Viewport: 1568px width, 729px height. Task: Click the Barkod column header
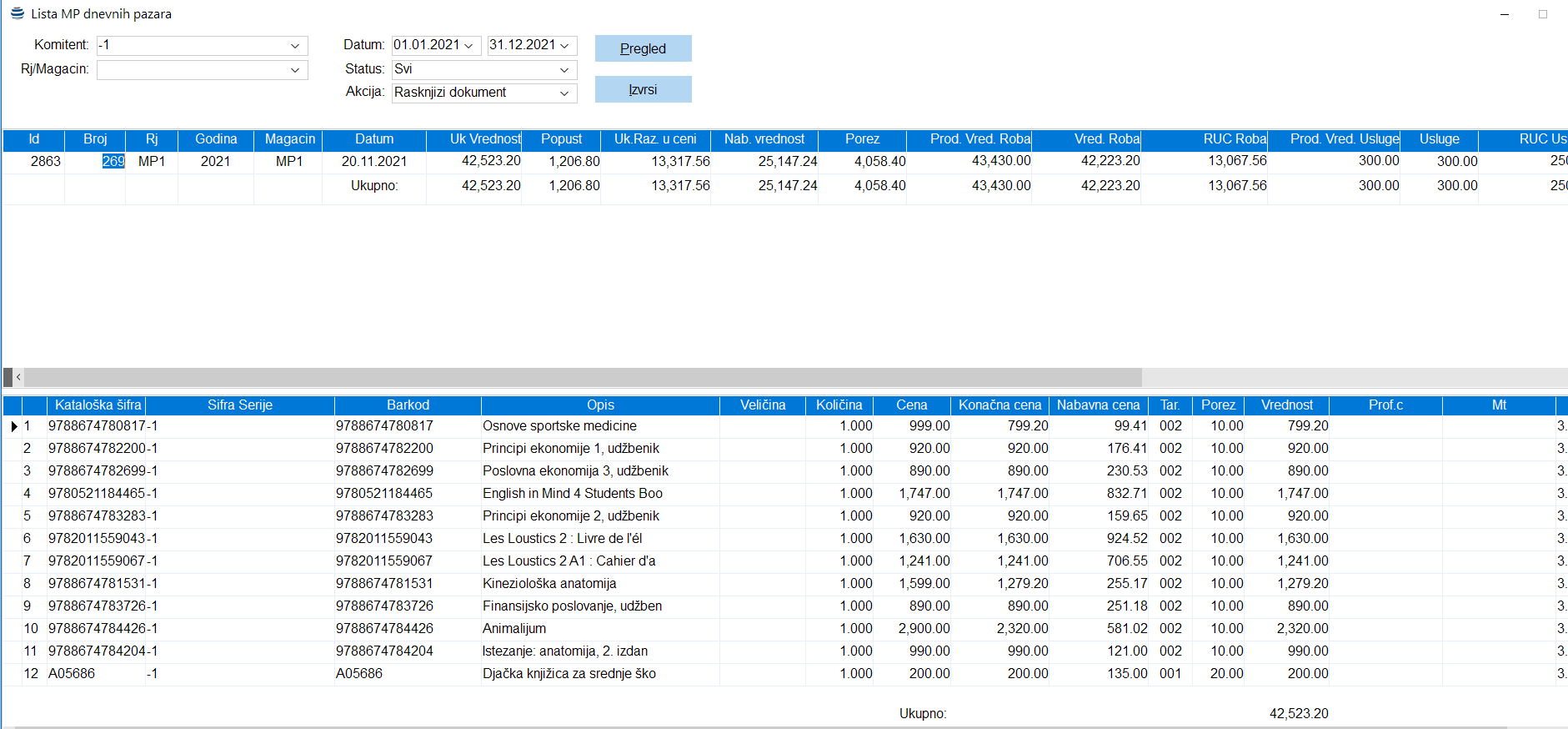pos(408,405)
